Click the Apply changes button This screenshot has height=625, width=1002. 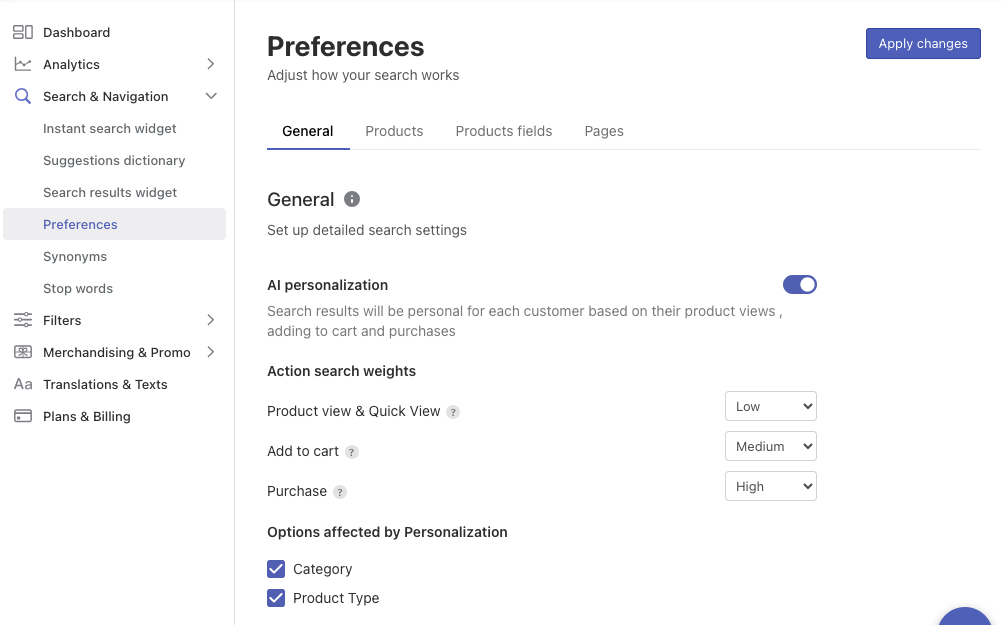[x=922, y=43]
